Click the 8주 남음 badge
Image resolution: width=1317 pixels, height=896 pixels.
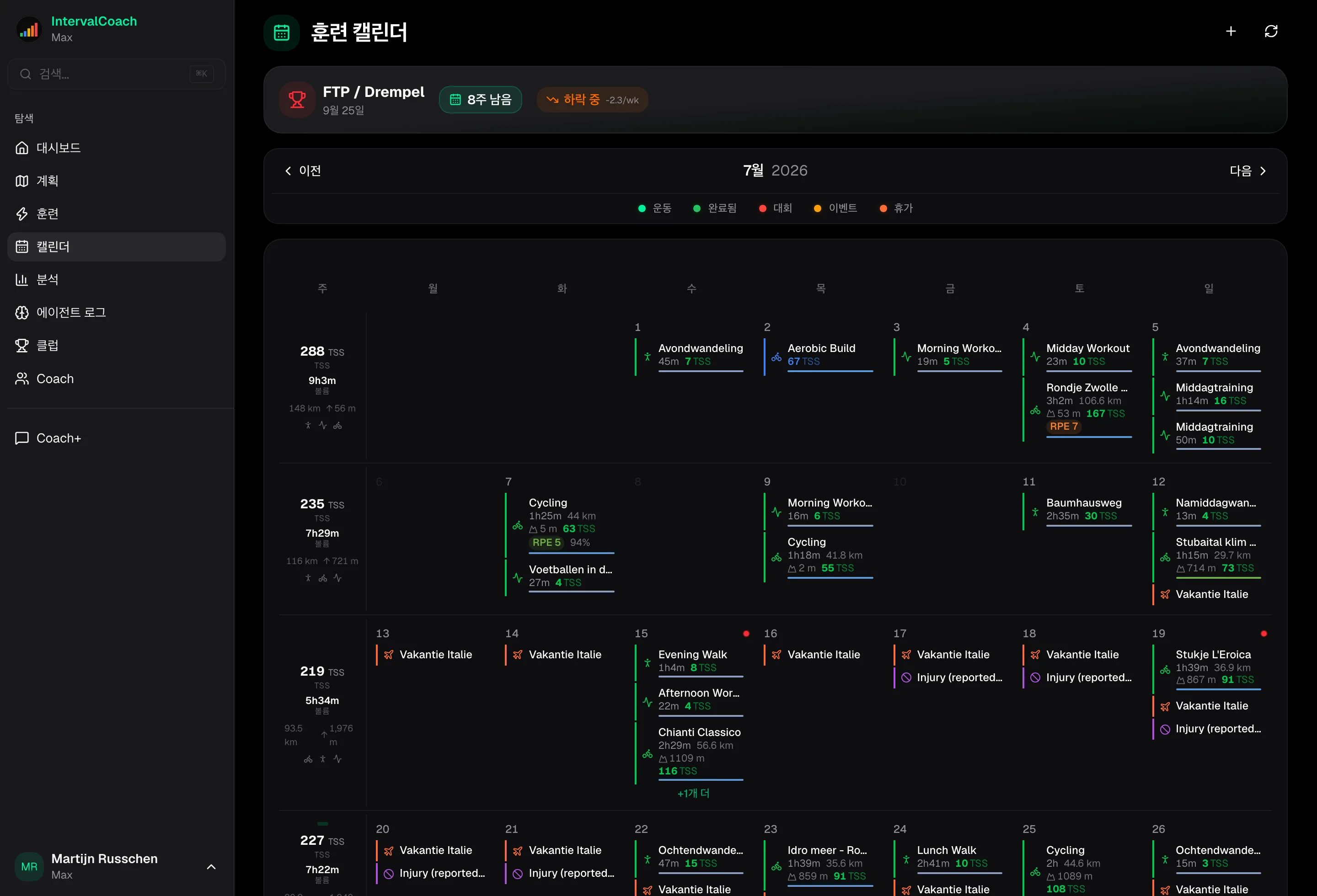[x=480, y=100]
